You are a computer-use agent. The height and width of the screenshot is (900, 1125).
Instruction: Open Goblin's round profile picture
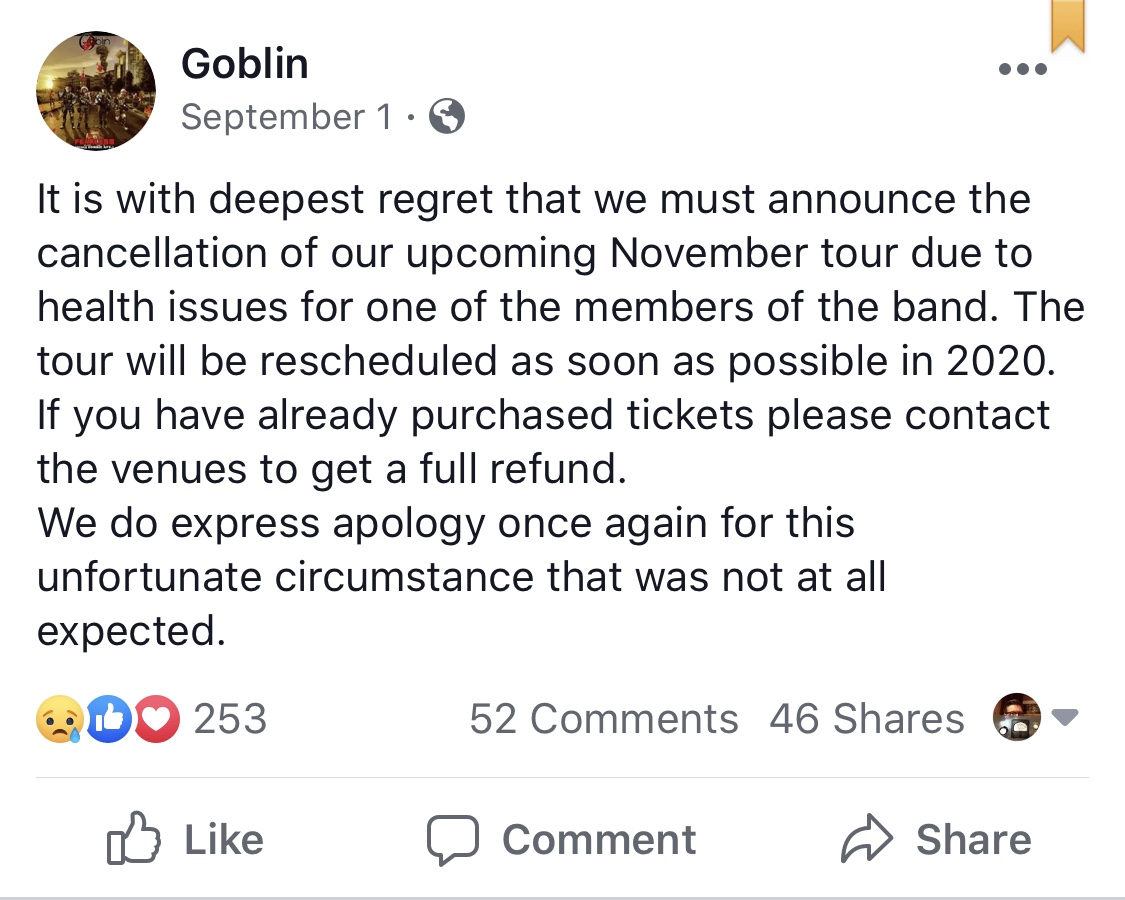96,91
